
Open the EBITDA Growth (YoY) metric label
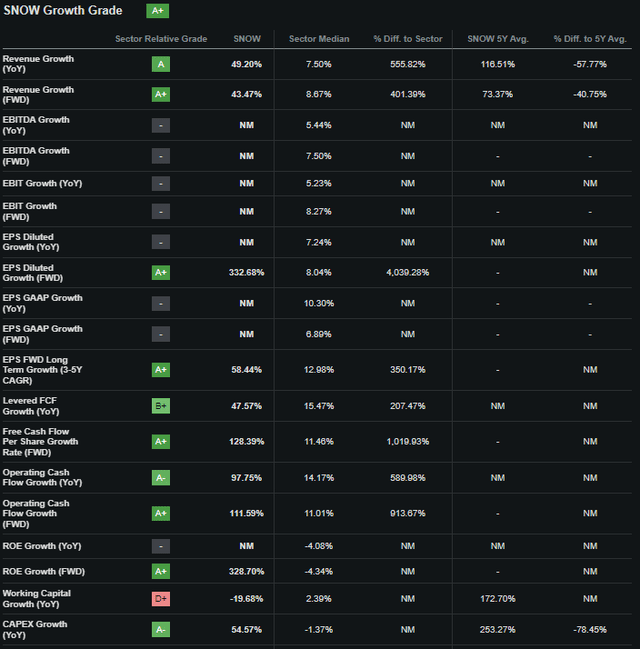click(x=36, y=125)
